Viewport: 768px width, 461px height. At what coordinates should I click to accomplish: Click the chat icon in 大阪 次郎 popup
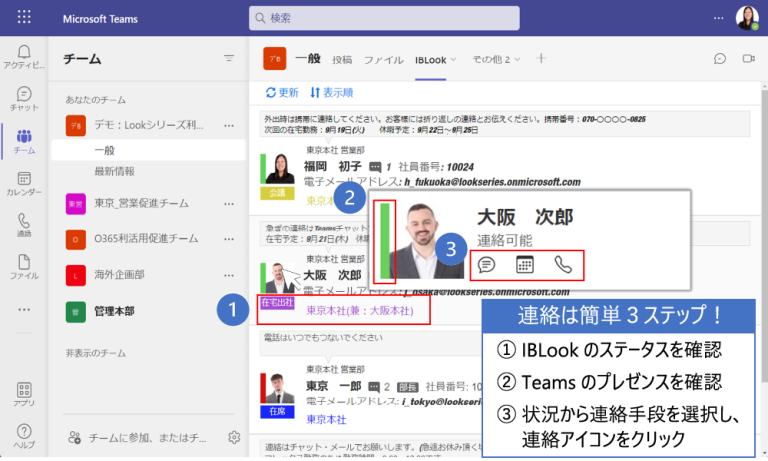pyautogui.click(x=487, y=265)
